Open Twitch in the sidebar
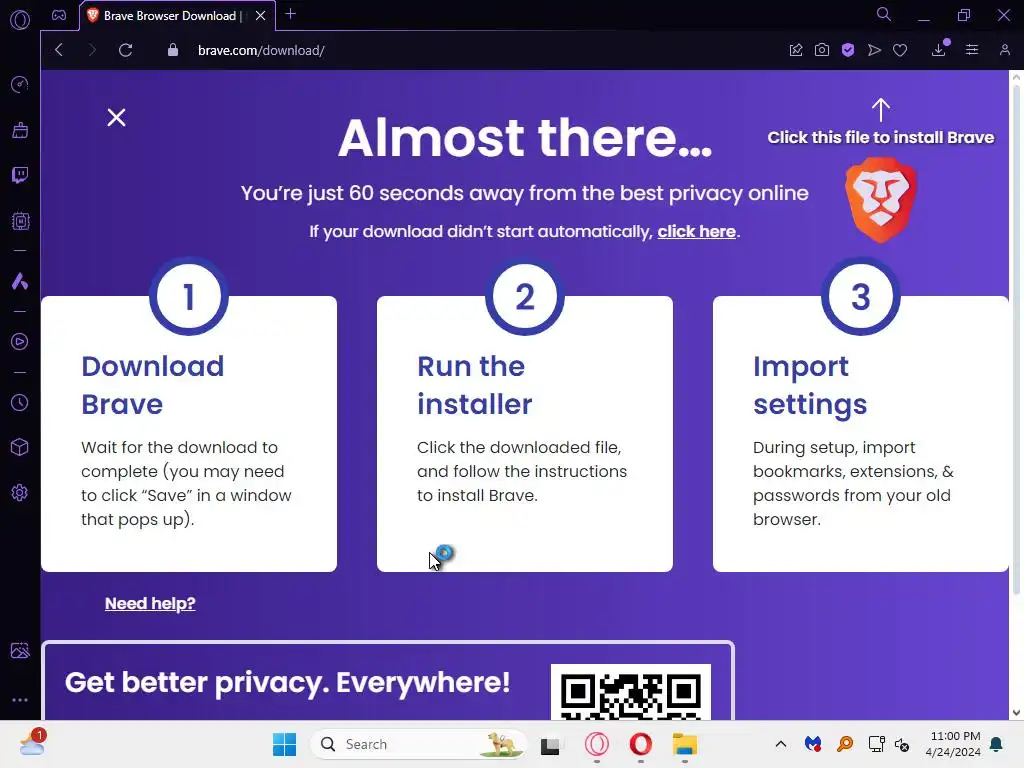Screen dimensions: 1024x768 tap(20, 175)
